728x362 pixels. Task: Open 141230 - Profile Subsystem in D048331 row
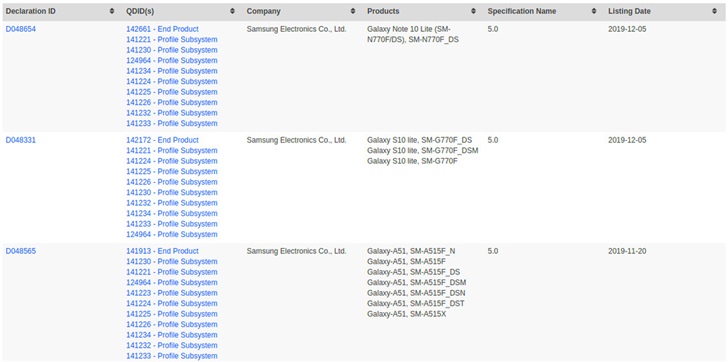coord(172,192)
